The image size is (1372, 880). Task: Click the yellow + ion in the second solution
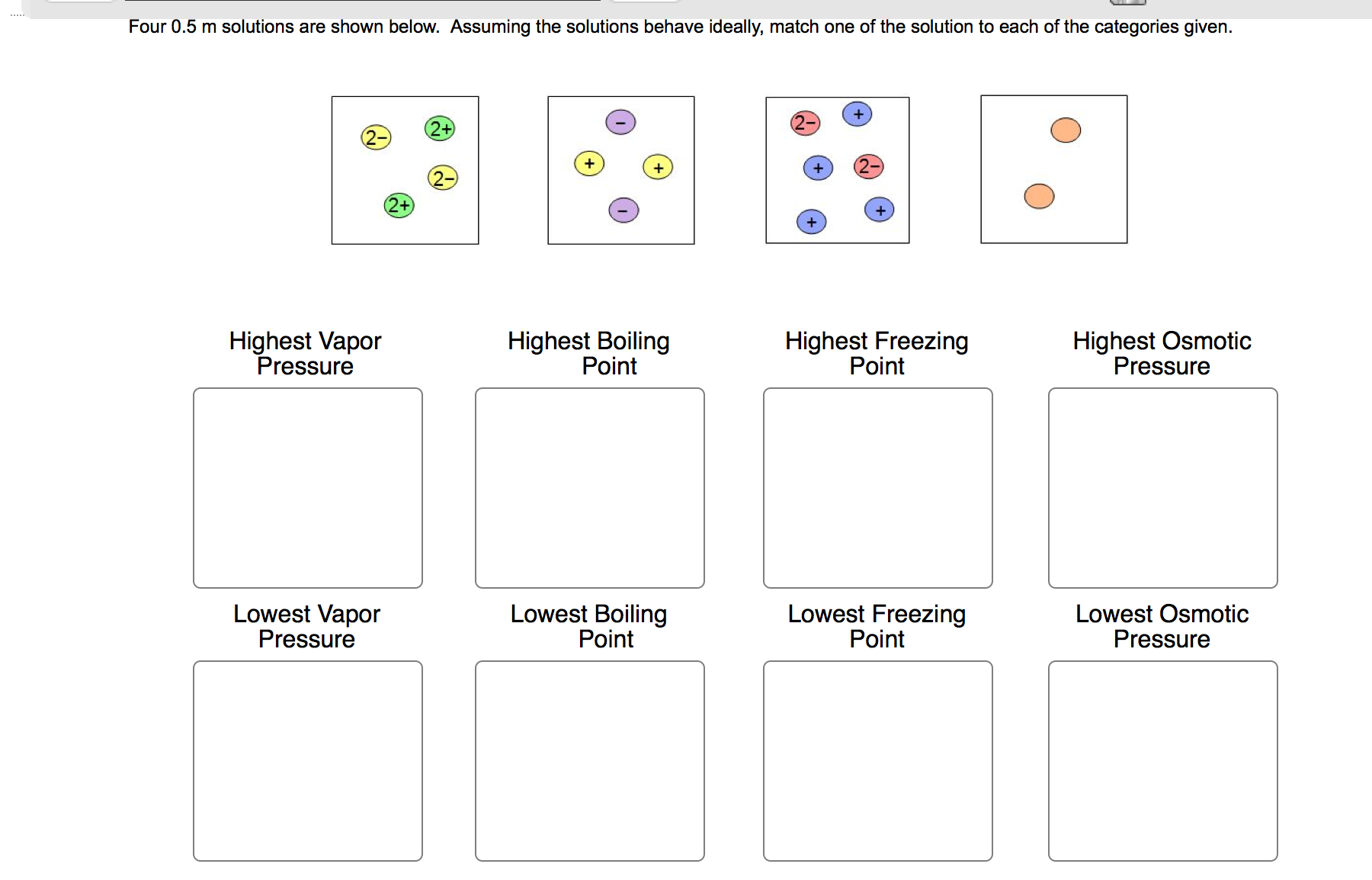588,162
